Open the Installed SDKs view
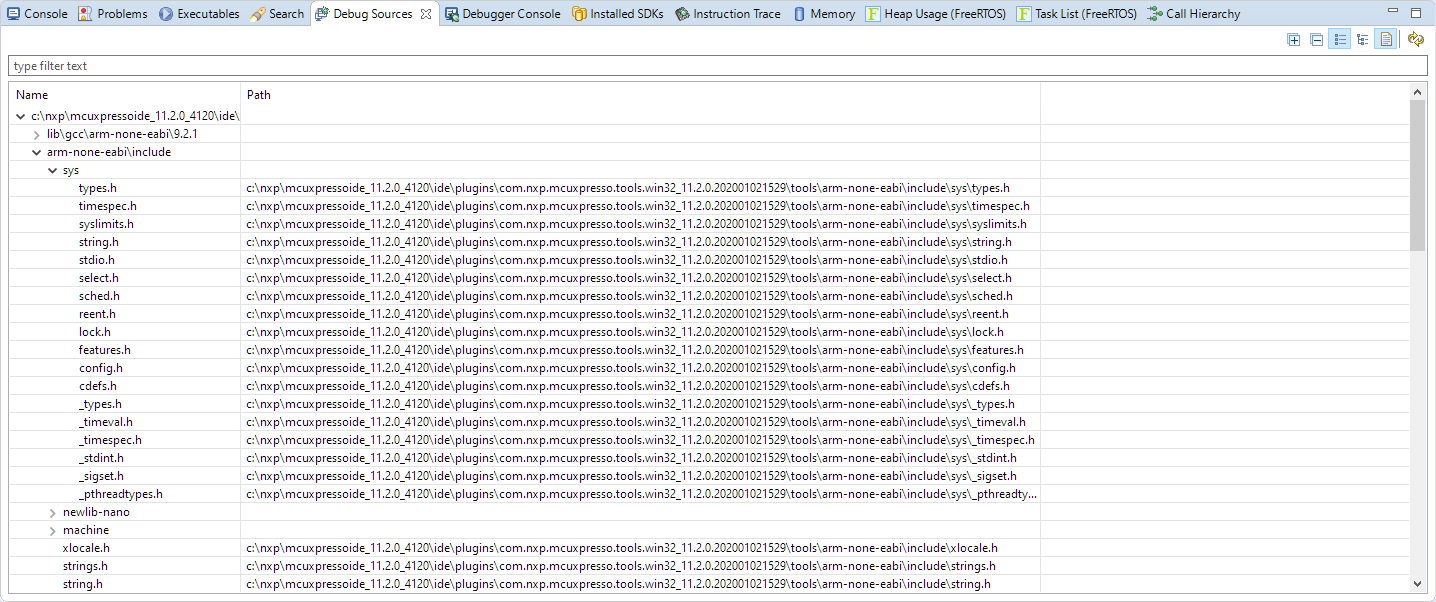The height and width of the screenshot is (602, 1436). [x=617, y=14]
